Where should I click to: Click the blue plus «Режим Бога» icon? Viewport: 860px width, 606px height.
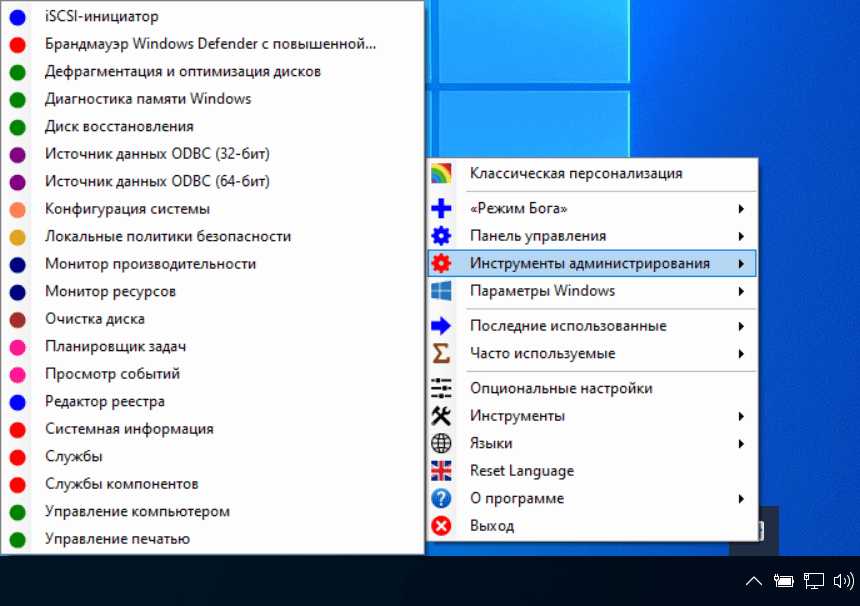click(441, 208)
